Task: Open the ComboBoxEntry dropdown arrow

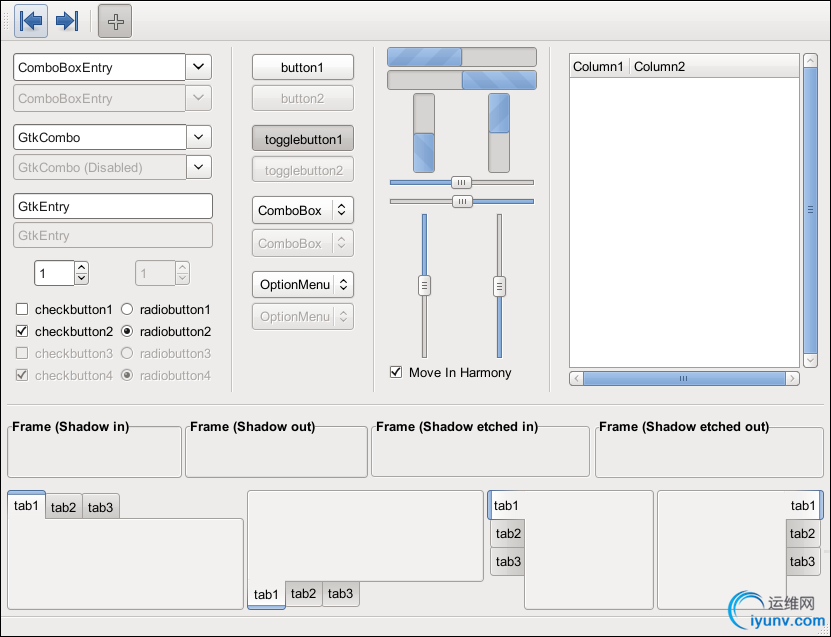Action: point(199,67)
